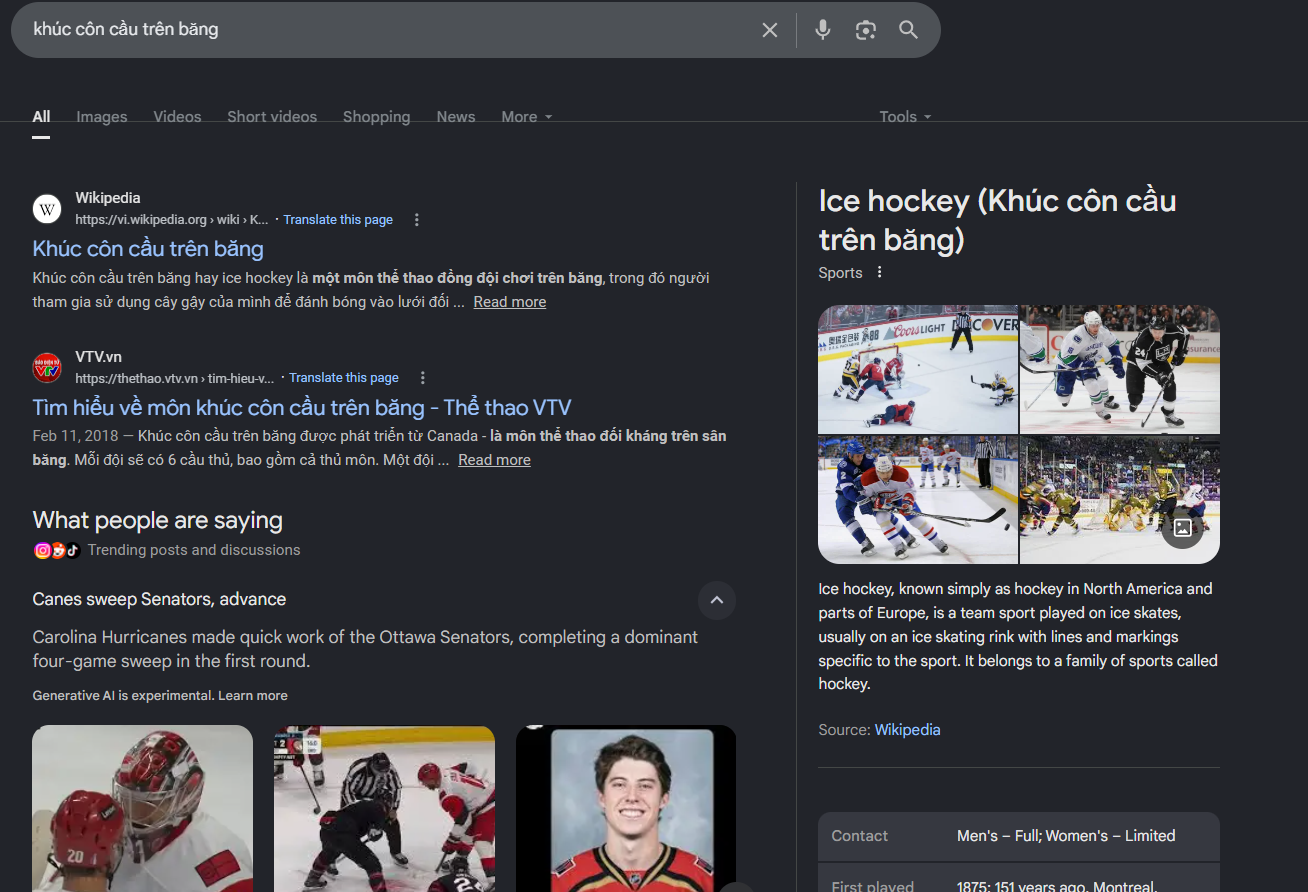Submit search with the magnifier icon

(x=908, y=30)
